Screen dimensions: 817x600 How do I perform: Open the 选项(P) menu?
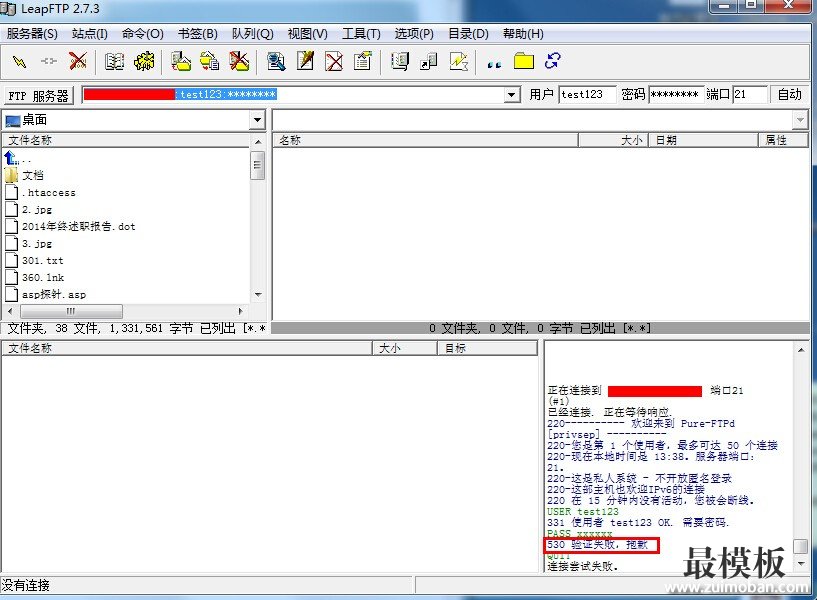[414, 34]
